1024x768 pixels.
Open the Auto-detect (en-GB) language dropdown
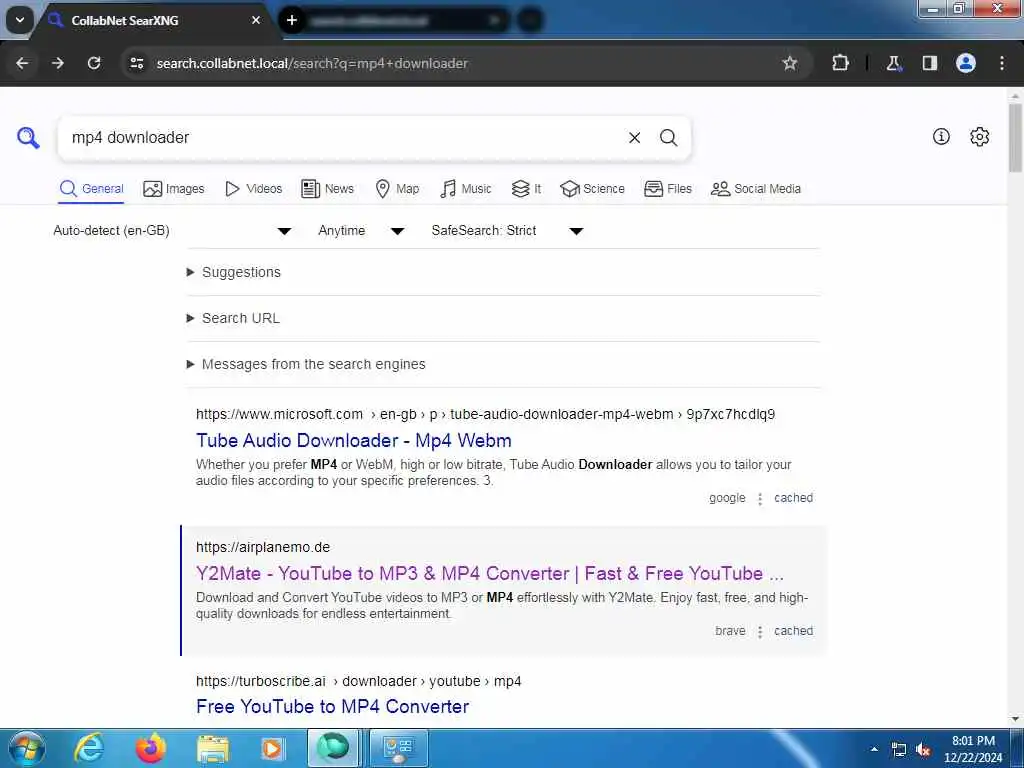click(172, 231)
